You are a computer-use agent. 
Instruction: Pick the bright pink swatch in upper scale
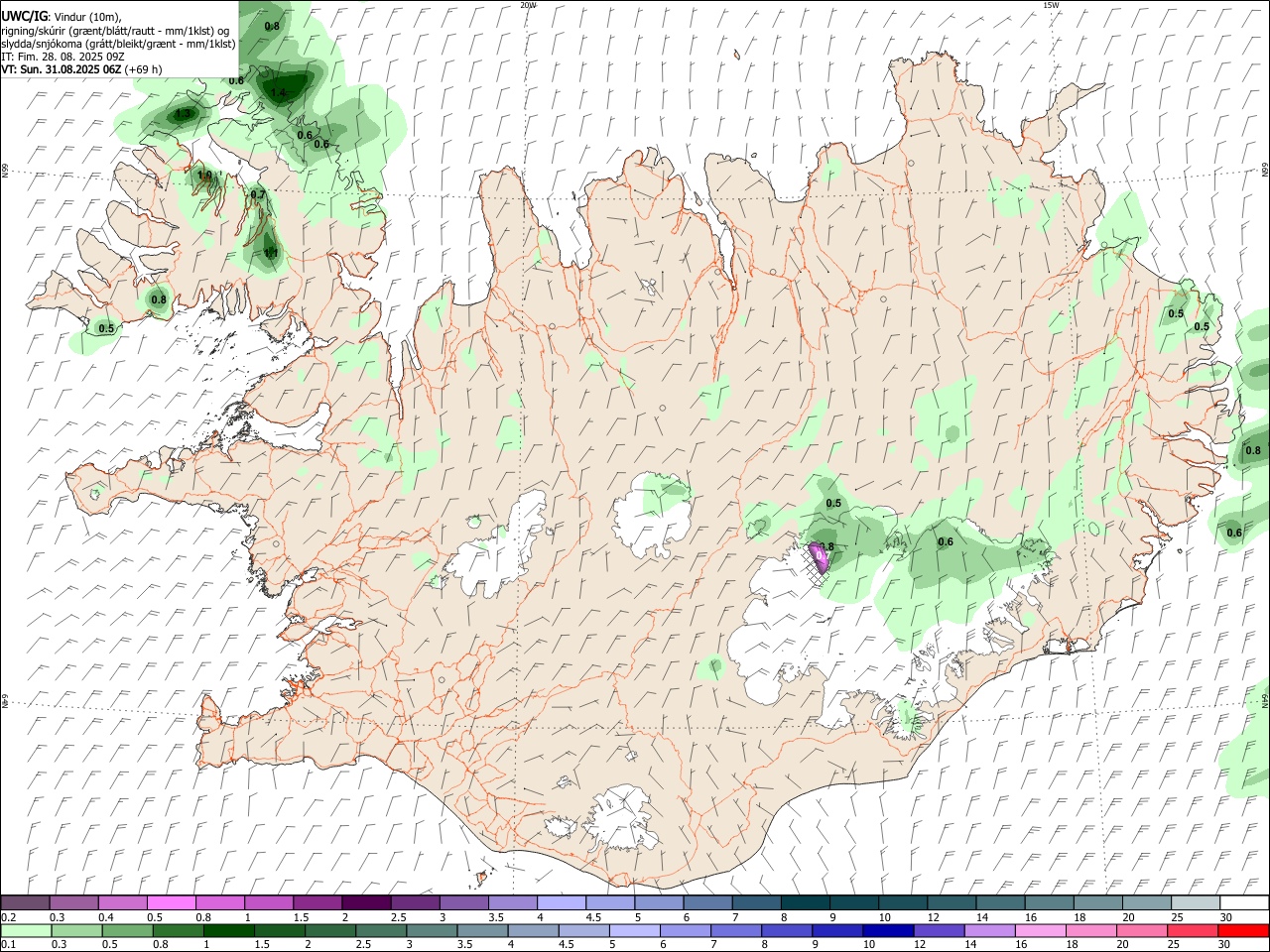[171, 902]
